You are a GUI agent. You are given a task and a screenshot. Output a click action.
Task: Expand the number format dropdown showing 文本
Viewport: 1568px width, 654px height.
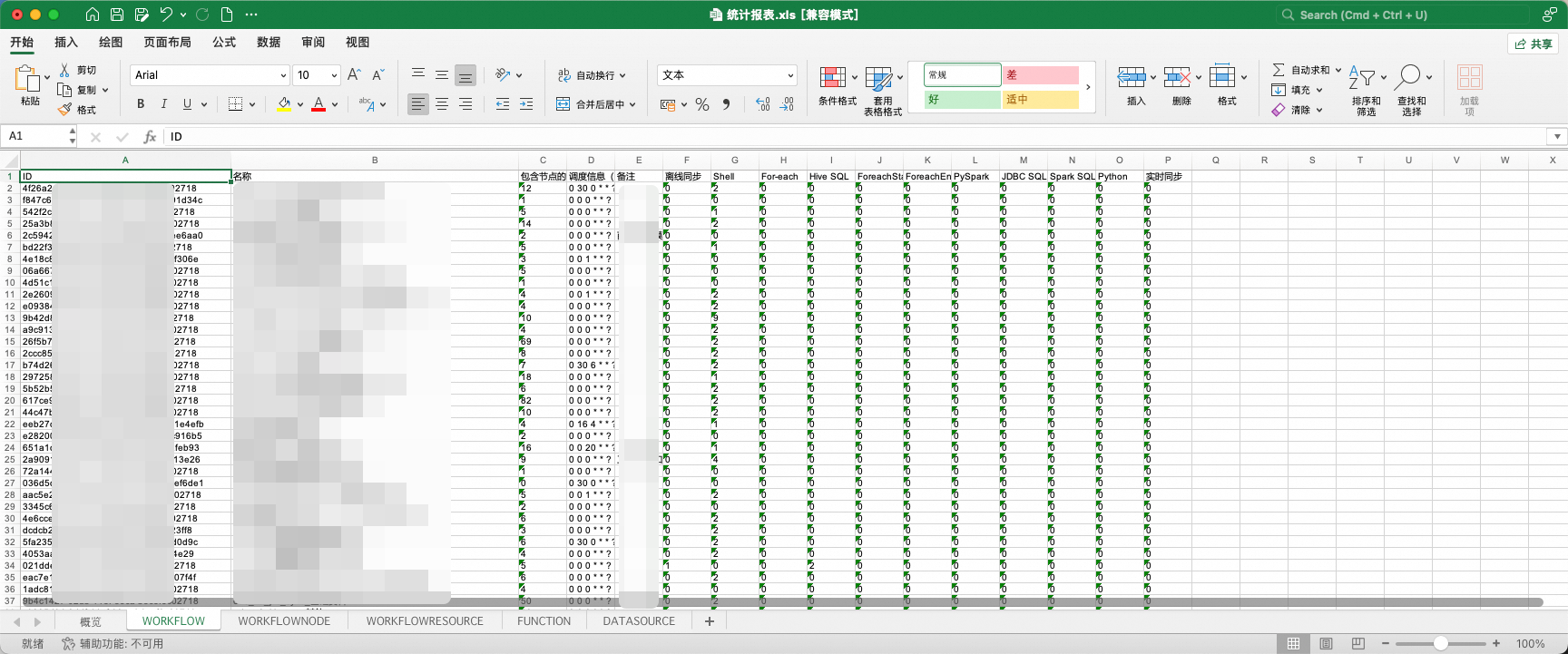point(790,75)
